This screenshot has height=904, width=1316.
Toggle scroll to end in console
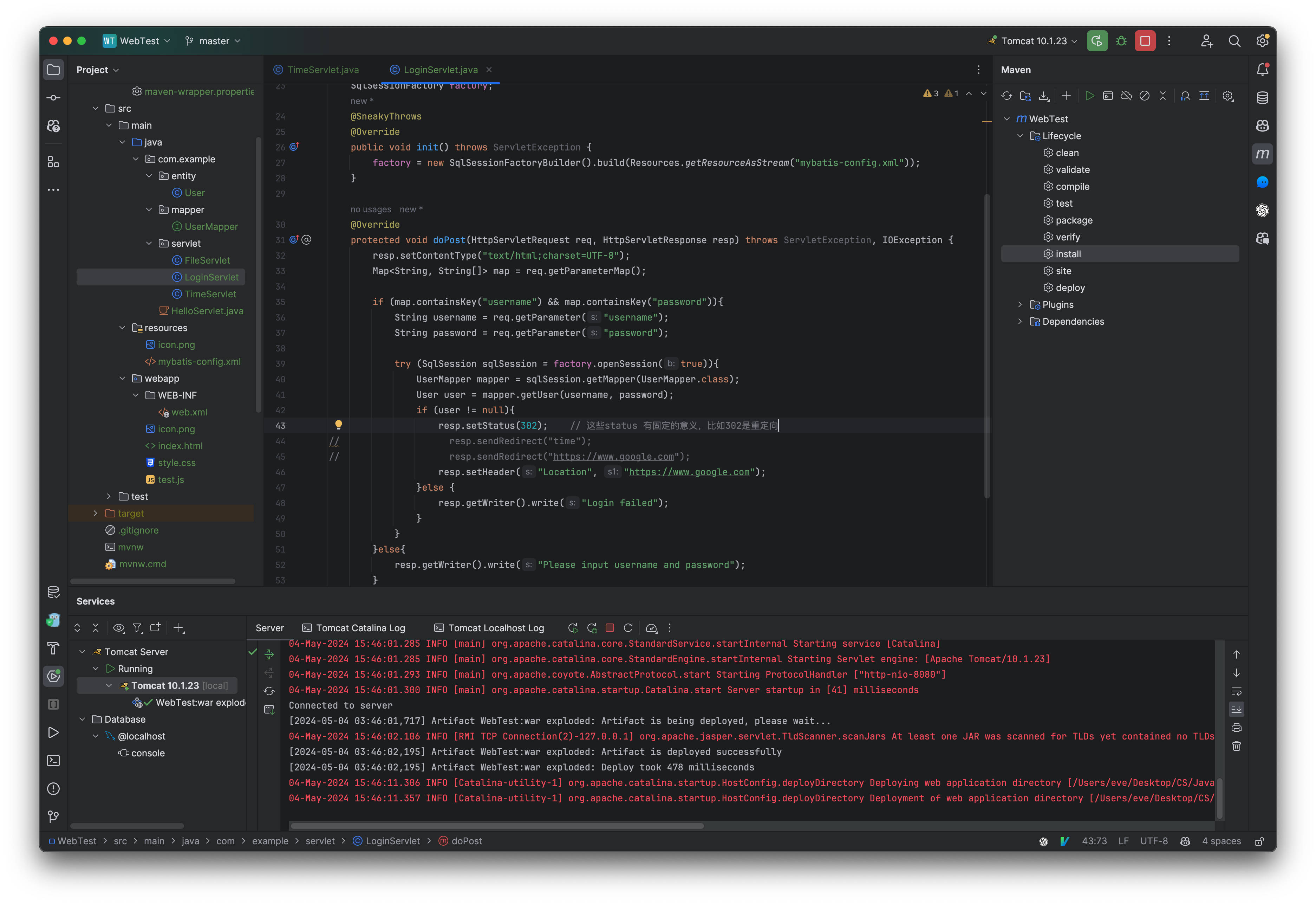(1236, 709)
